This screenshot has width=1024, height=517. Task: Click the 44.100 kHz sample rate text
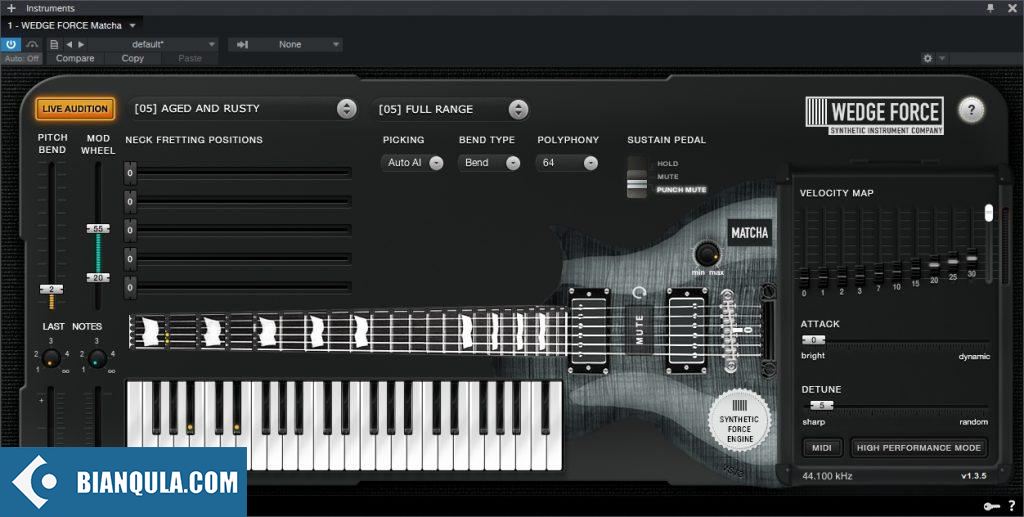pos(827,476)
